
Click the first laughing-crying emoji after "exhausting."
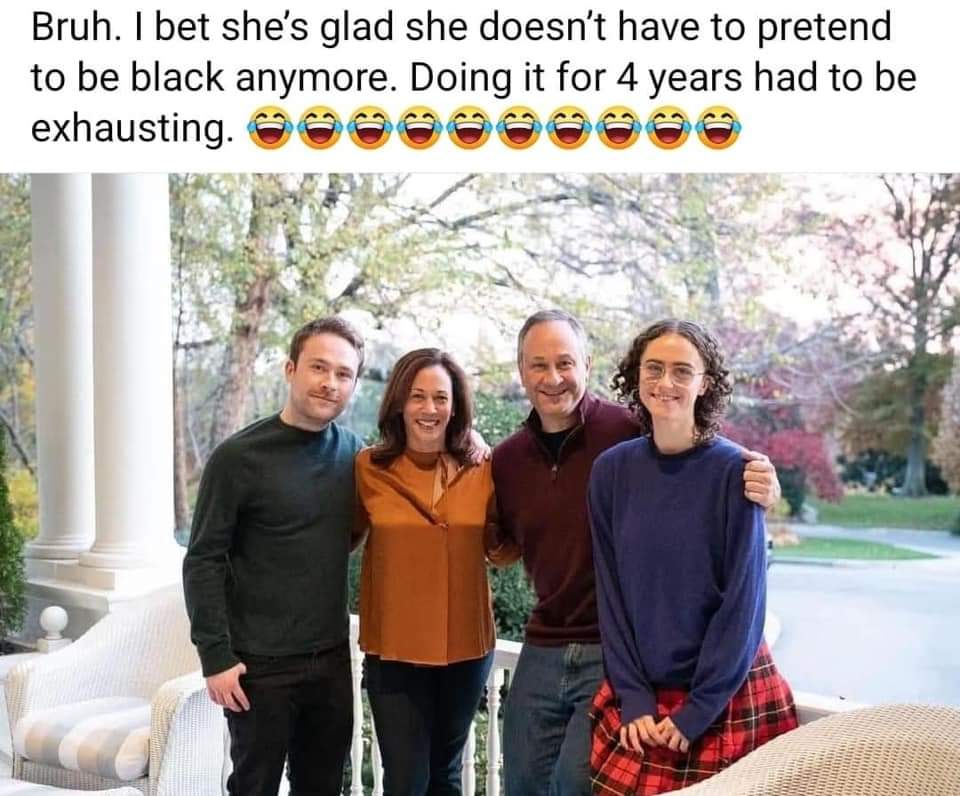point(269,127)
